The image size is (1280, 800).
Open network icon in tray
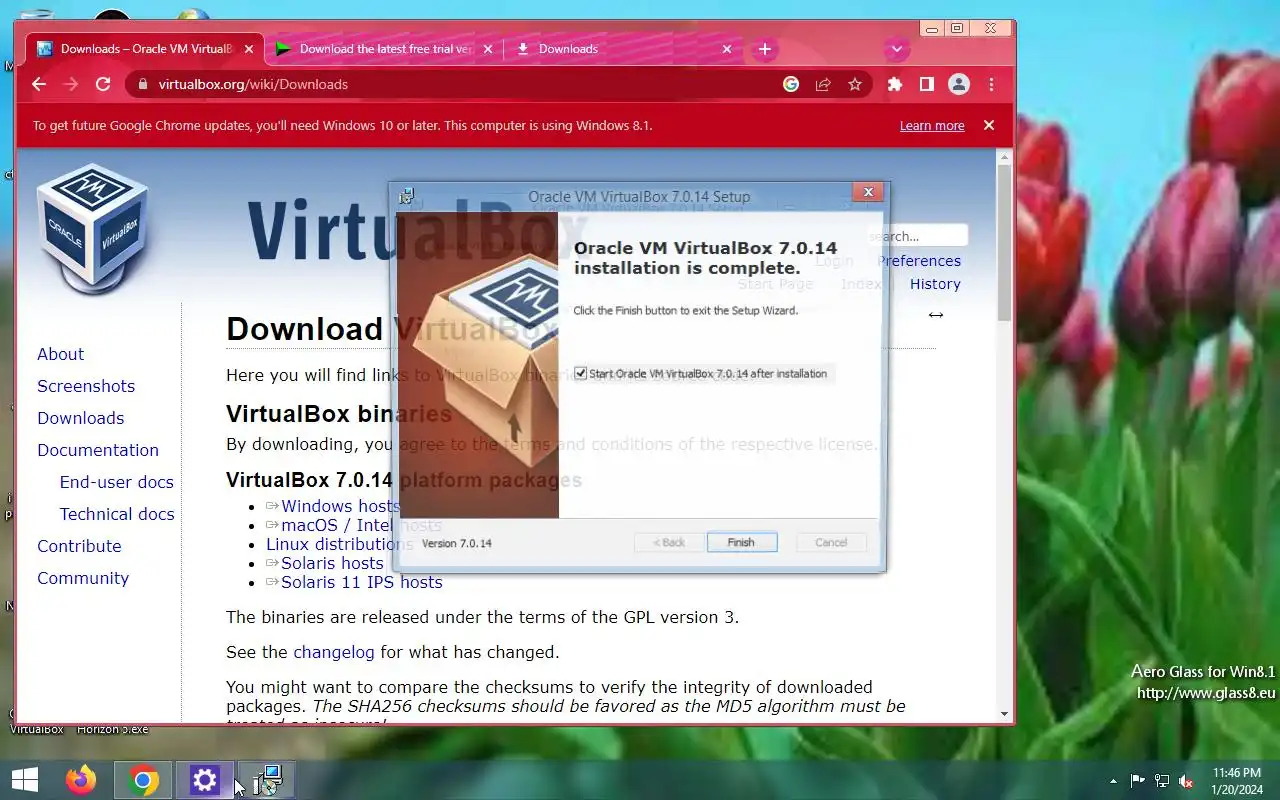click(1162, 781)
